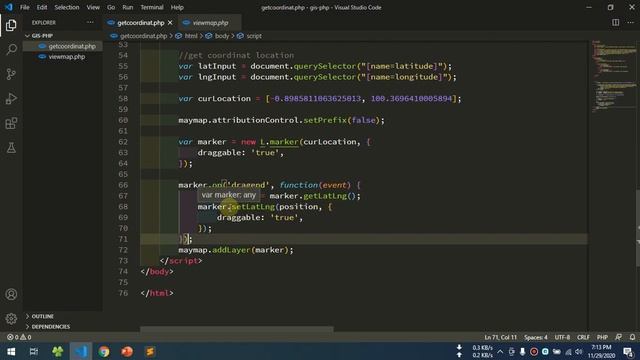
Task: Click addLayer on line 72
Action: 231,250
